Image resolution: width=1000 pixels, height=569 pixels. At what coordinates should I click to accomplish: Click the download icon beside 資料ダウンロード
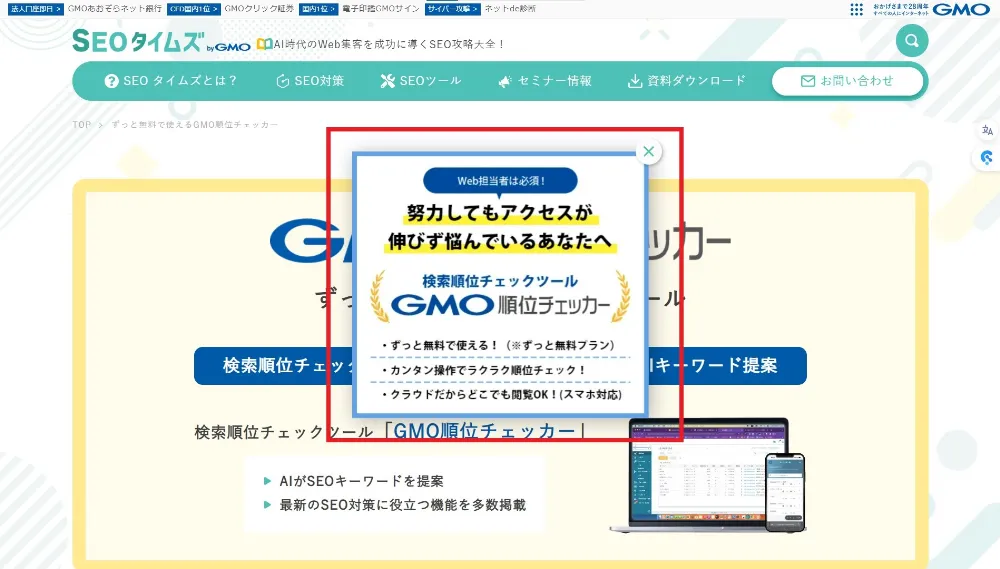point(635,81)
